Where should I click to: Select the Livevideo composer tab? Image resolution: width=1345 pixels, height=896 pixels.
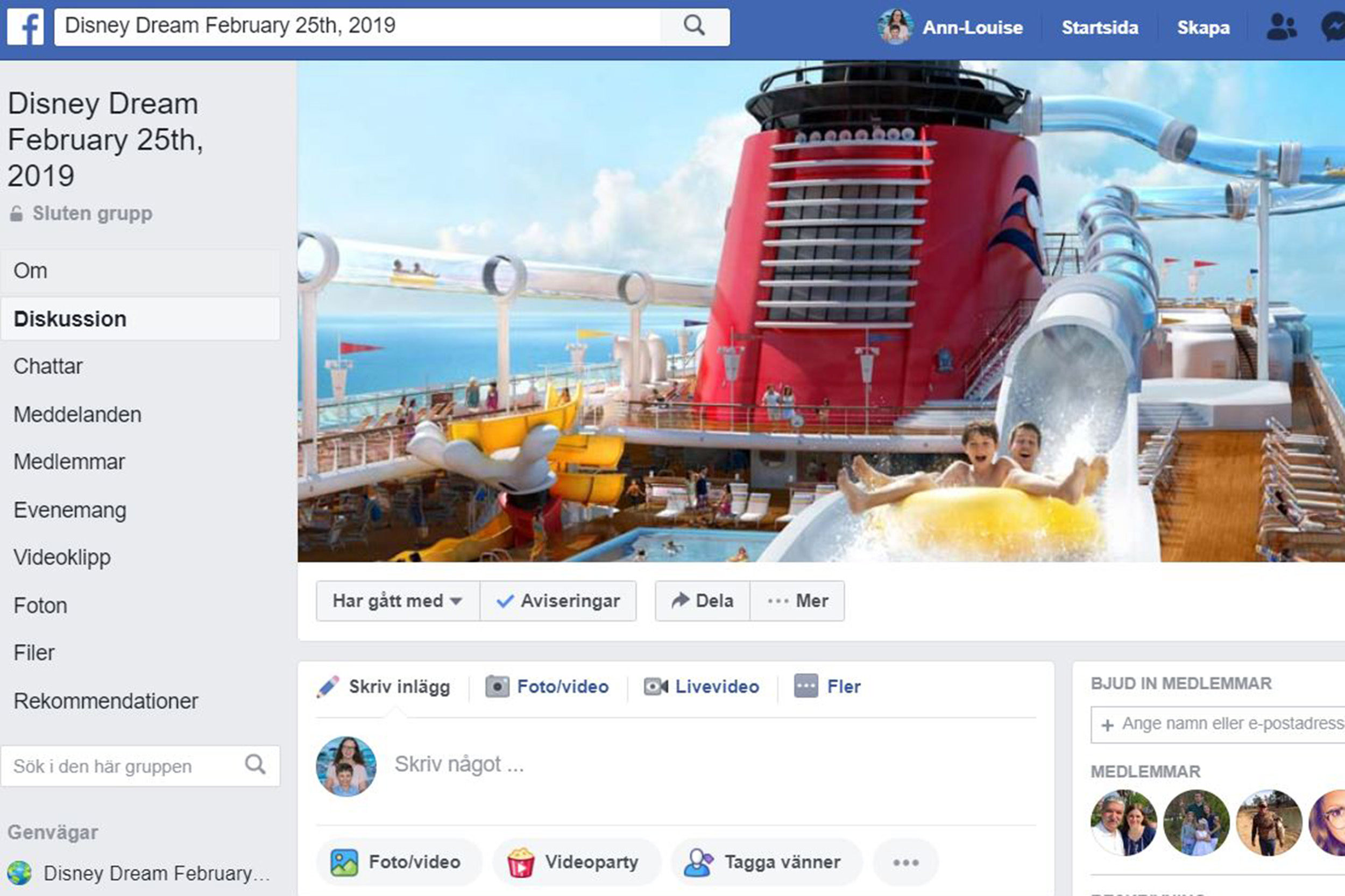click(x=702, y=686)
